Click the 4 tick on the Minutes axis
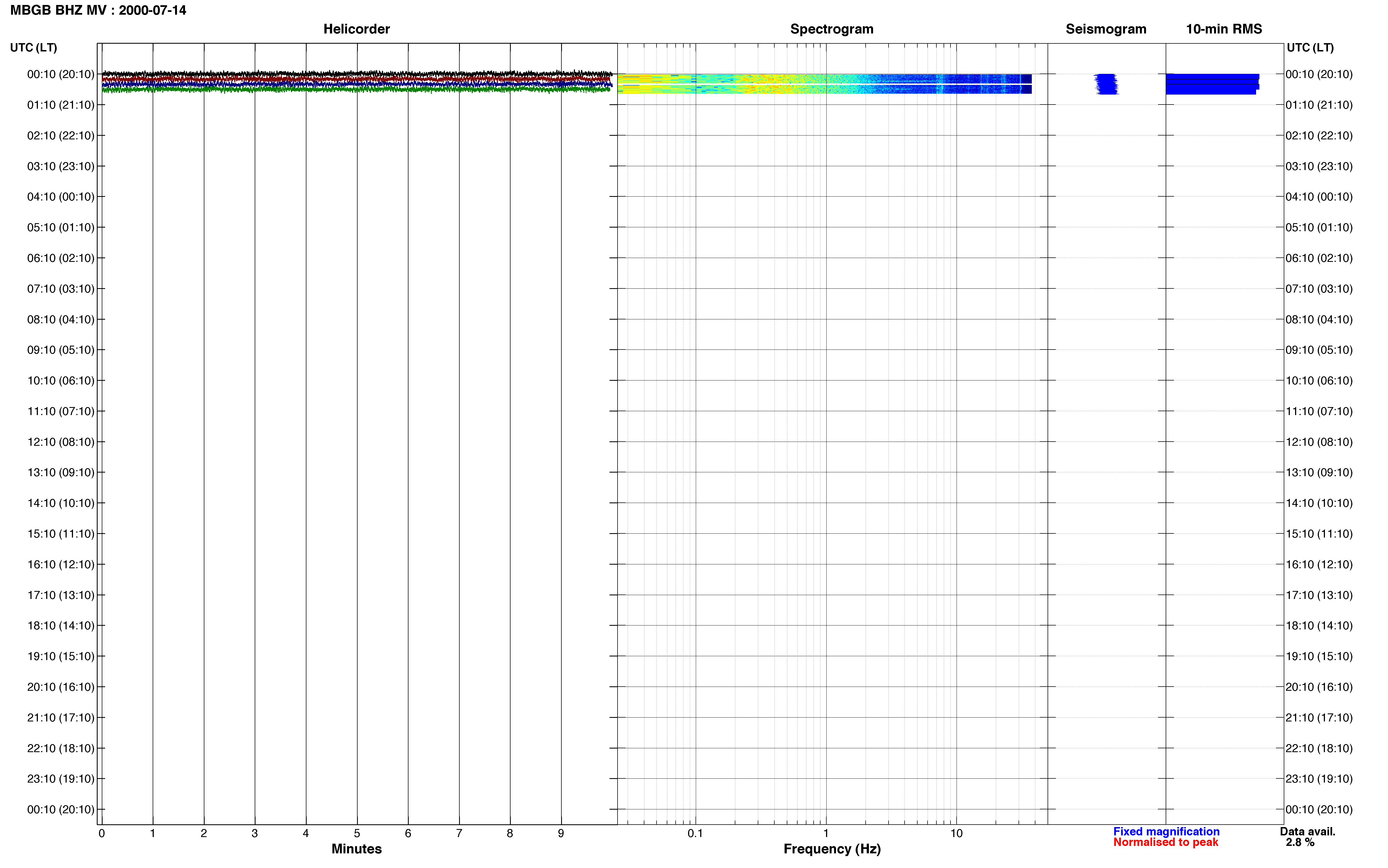1388x868 pixels. pos(306,833)
